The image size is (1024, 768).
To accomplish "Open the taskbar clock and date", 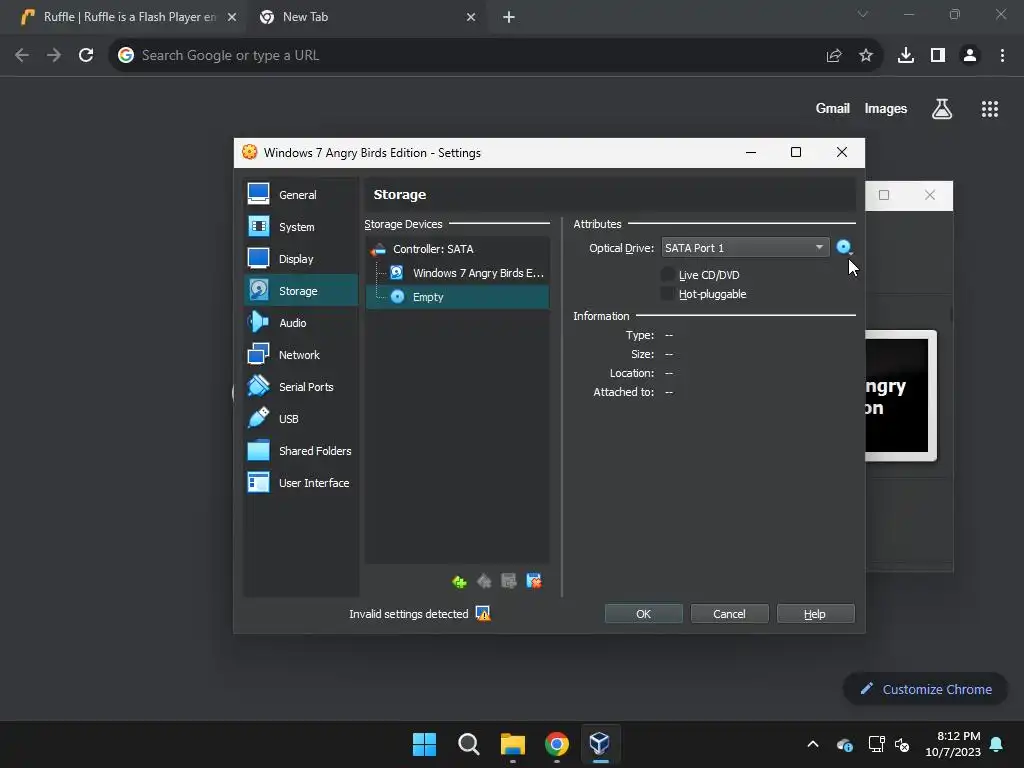I will pos(953,744).
